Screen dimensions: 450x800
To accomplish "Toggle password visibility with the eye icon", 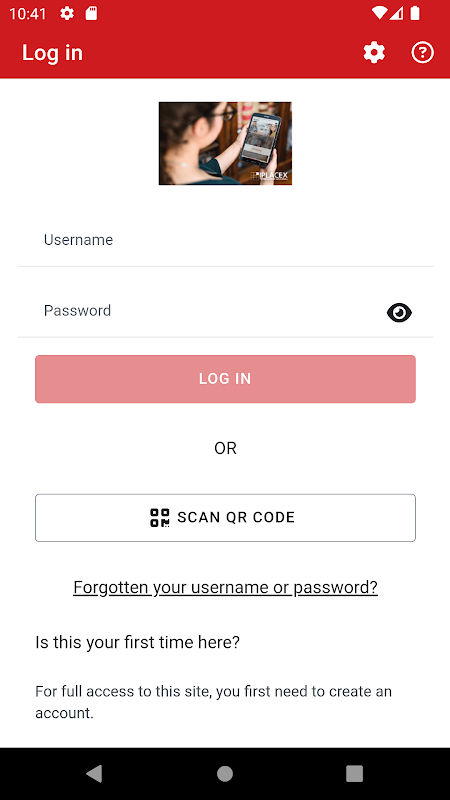I will coord(399,312).
